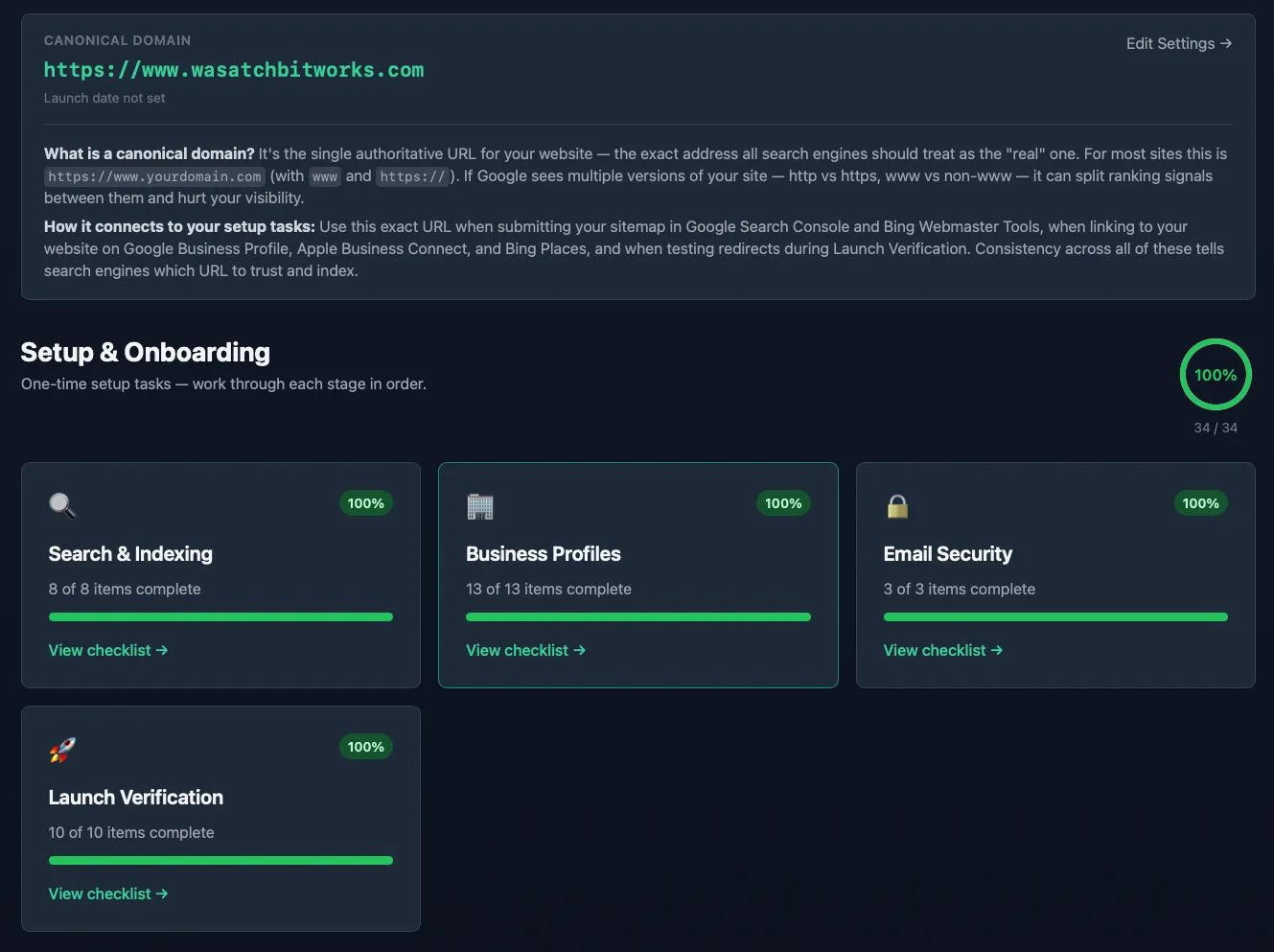Click 'What is a canonical domain?' text
The image size is (1274, 952).
pos(150,153)
